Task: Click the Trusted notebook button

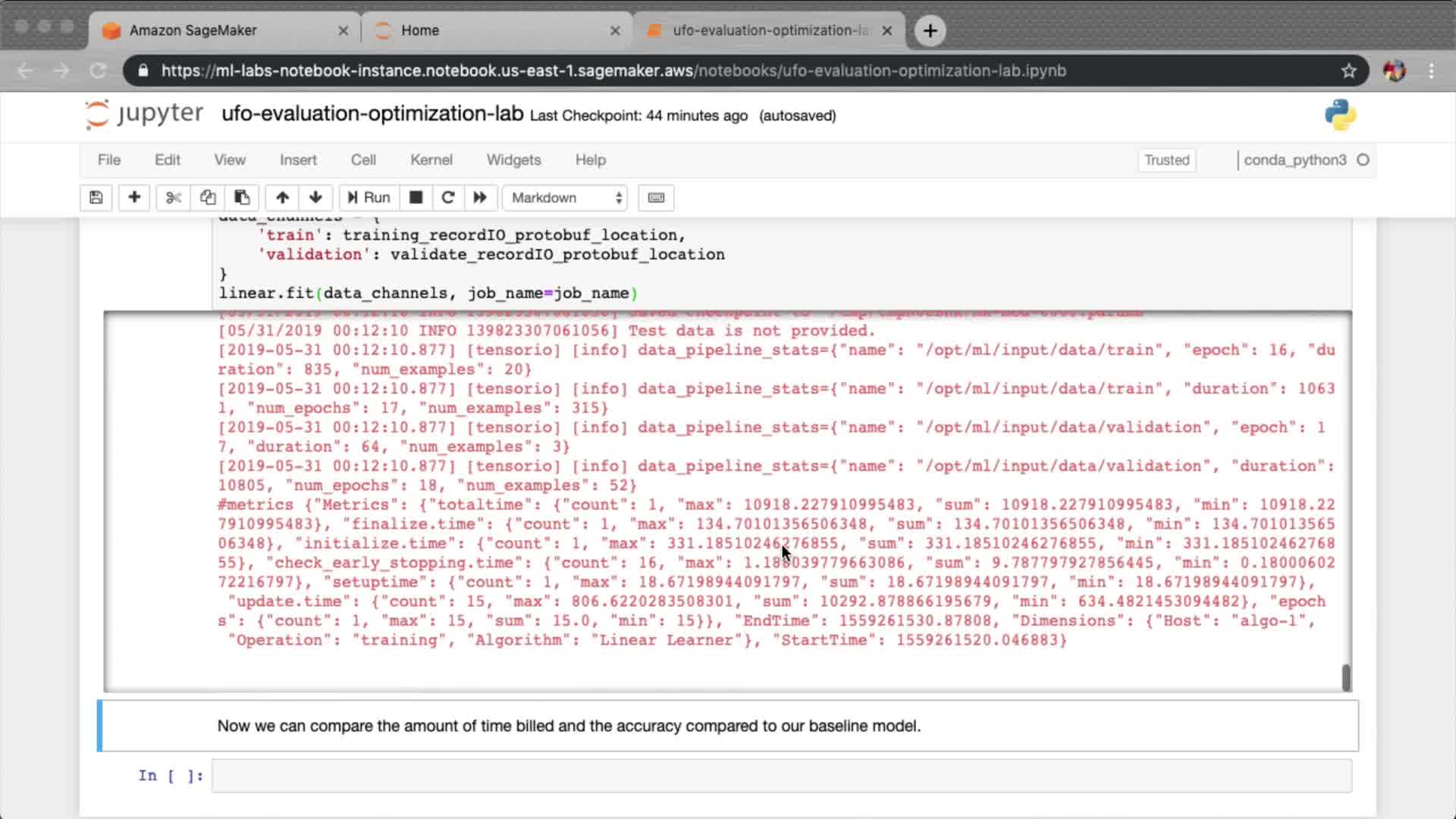Action: point(1166,160)
